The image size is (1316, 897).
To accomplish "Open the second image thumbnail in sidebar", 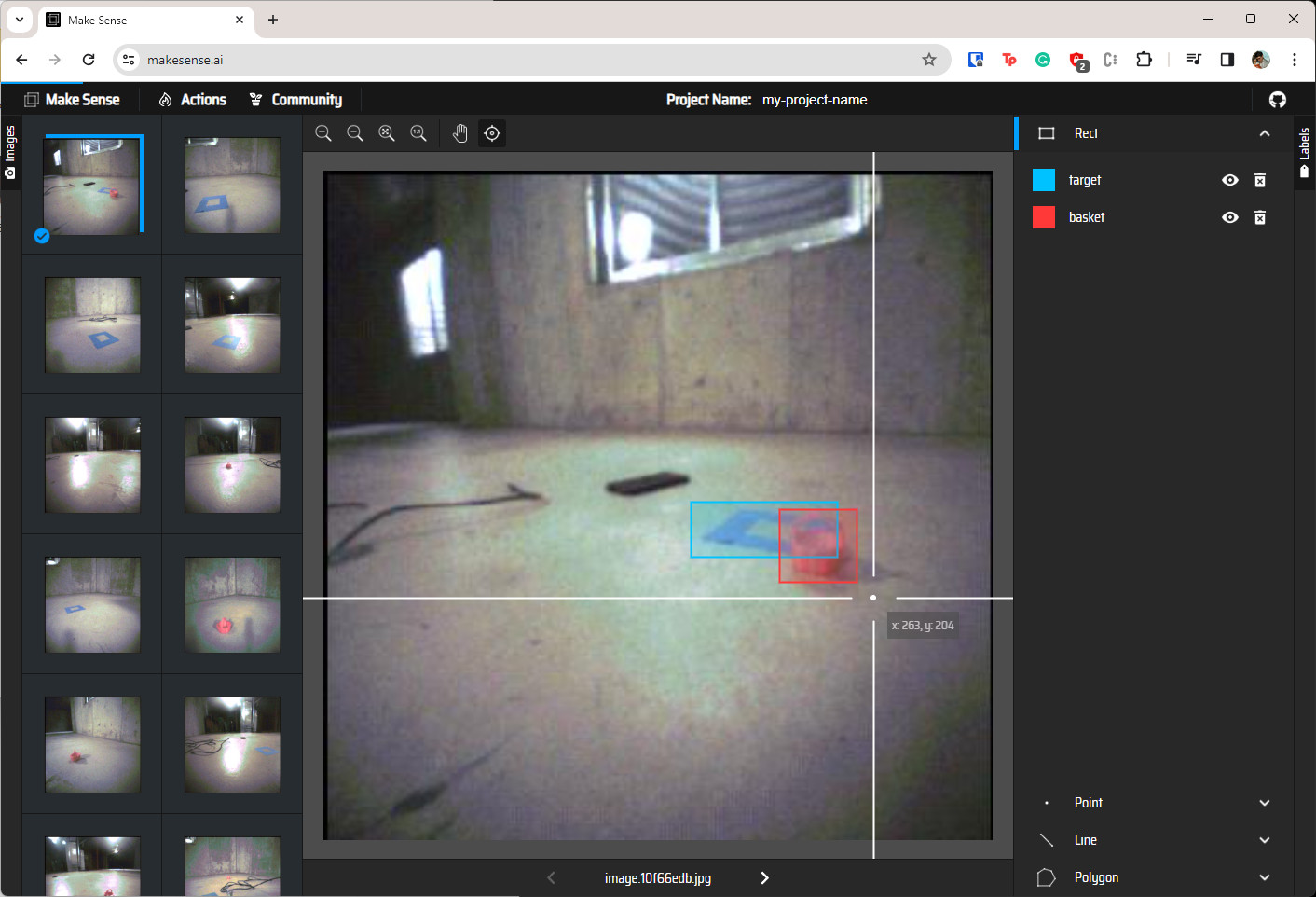I will tap(231, 185).
